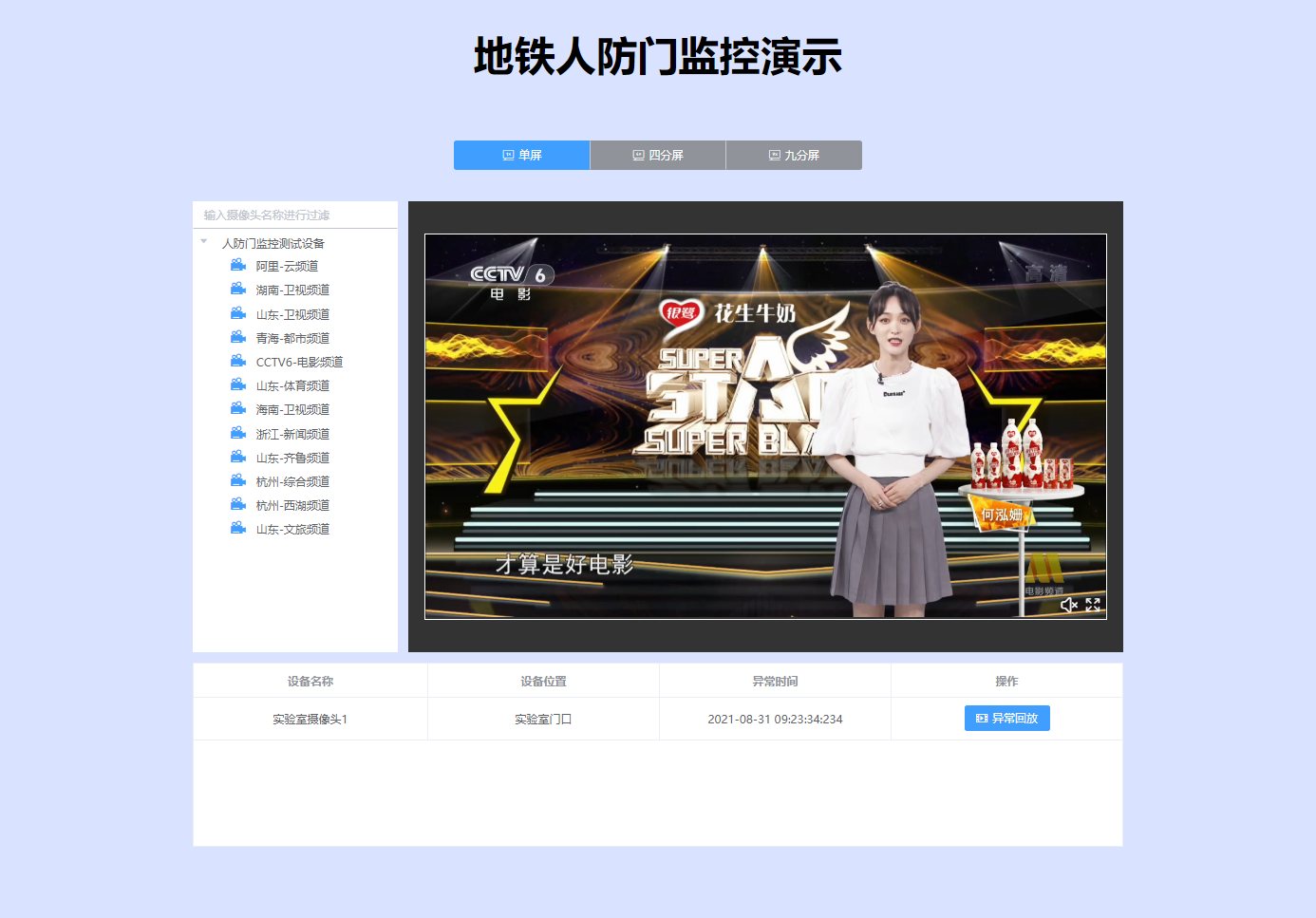
Task: Click the 设备名称 column header
Action: pos(310,682)
